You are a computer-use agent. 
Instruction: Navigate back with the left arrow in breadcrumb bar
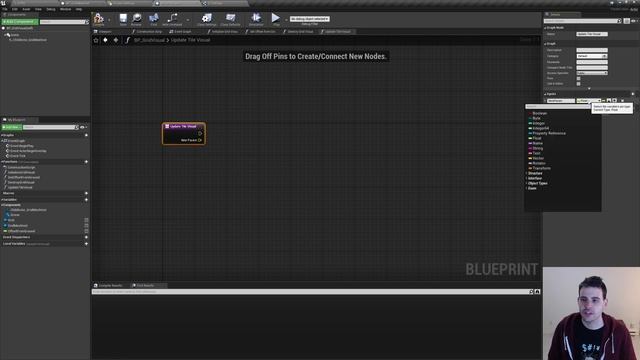pyautogui.click(x=105, y=40)
